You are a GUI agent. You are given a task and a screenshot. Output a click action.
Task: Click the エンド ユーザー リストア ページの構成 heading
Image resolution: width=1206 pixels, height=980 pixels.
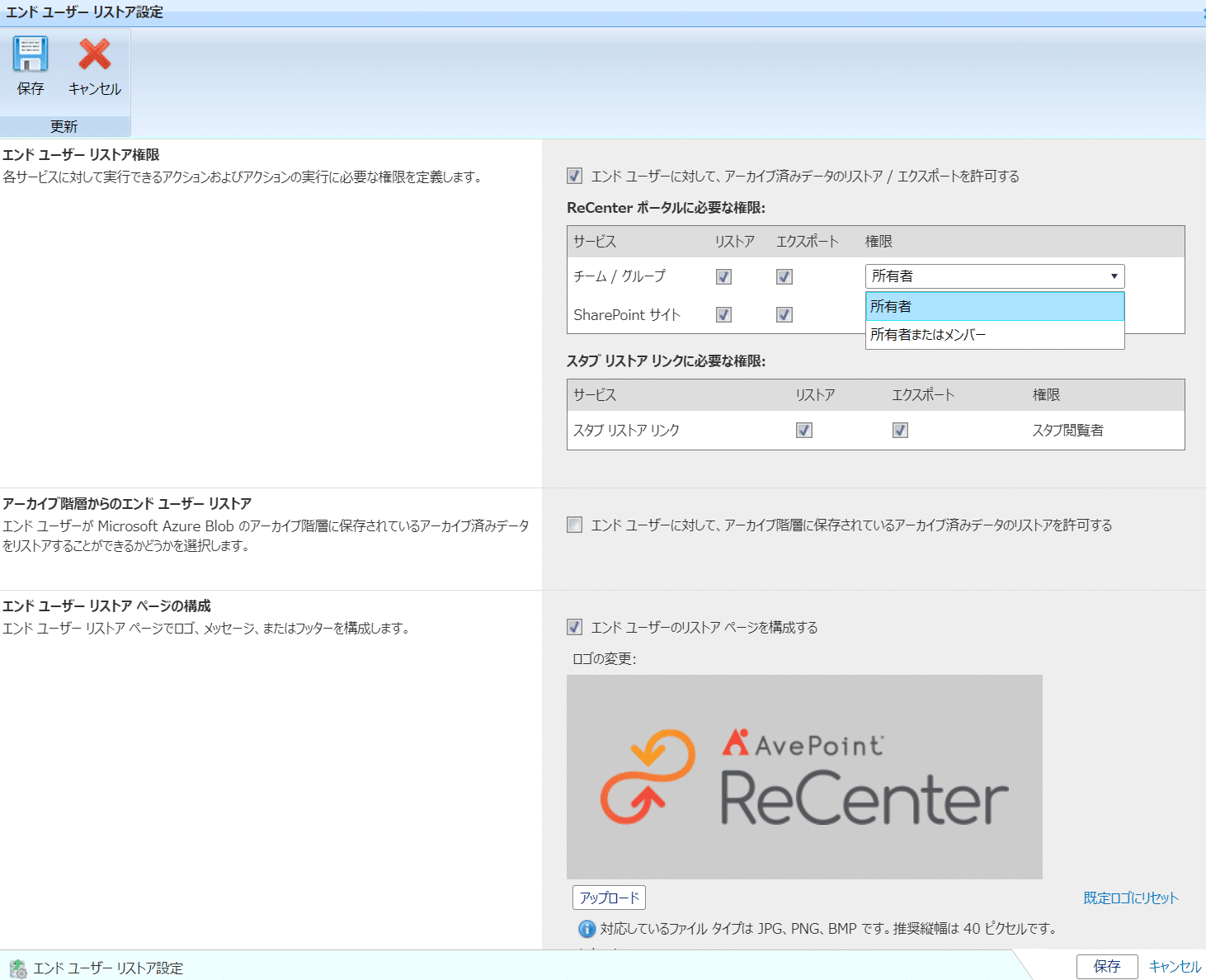(106, 605)
